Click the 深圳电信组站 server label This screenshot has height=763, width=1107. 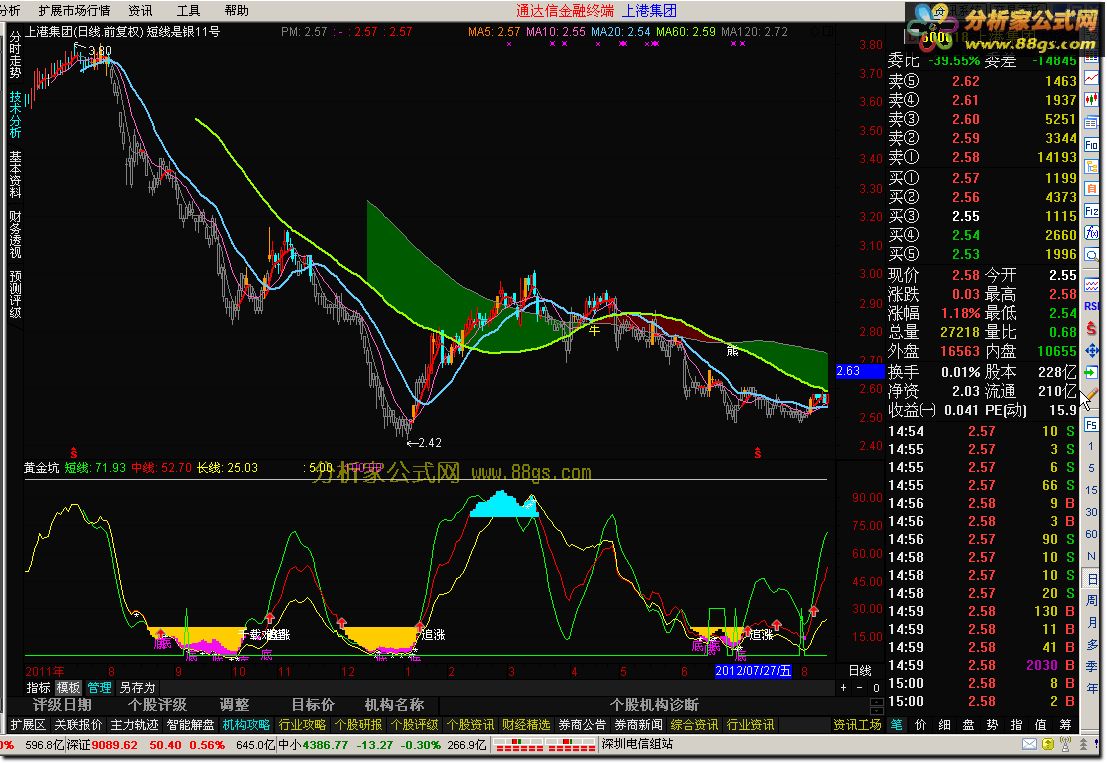(638, 744)
